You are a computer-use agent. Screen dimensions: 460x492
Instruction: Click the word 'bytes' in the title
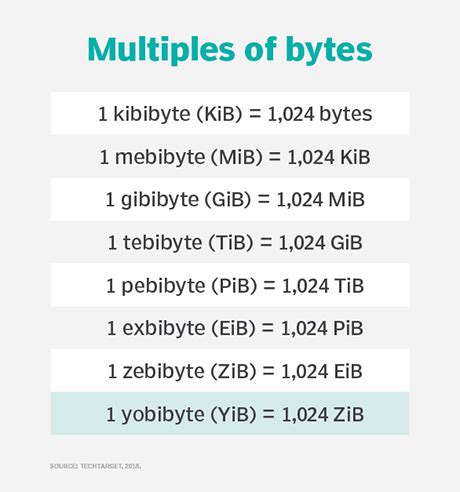329,51
